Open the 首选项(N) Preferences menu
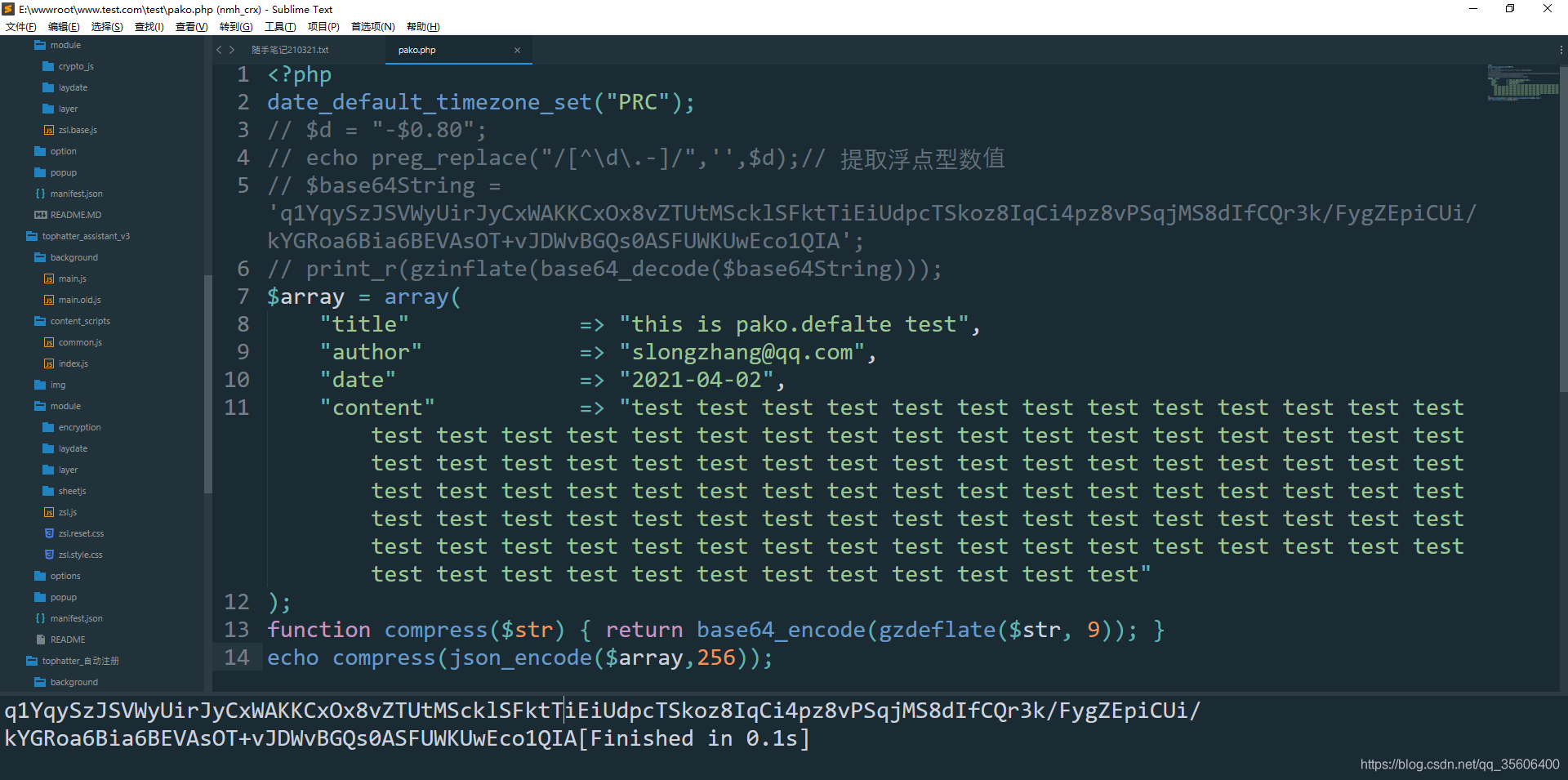 point(373,27)
